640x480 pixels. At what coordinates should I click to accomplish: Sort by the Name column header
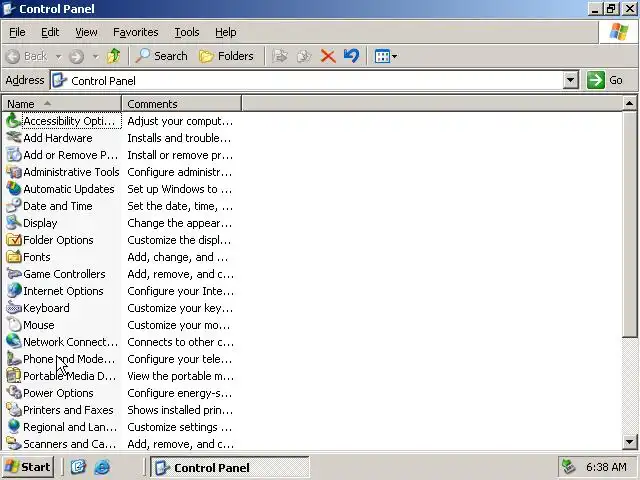[x=62, y=104]
